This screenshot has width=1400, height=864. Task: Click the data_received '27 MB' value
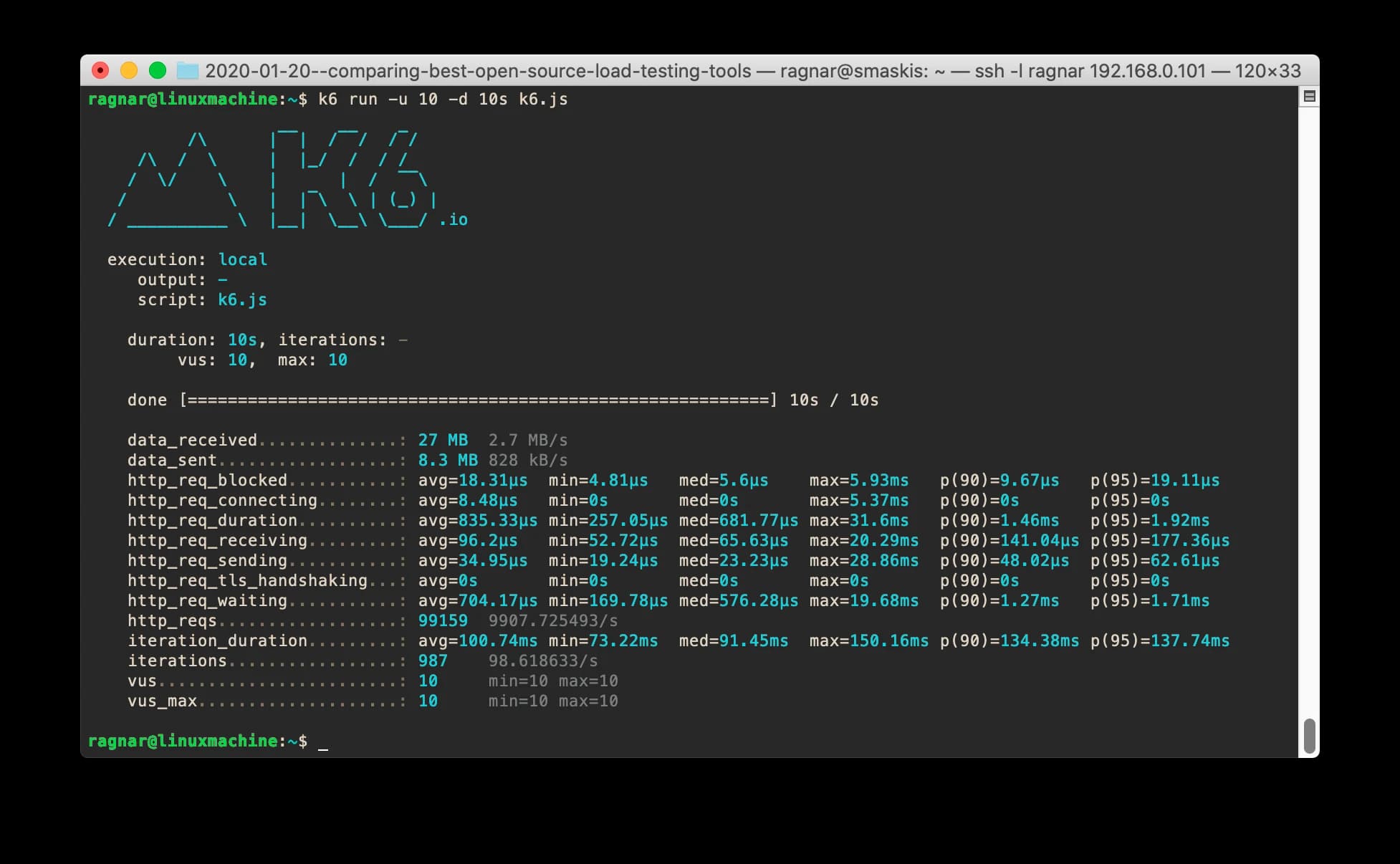[443, 440]
